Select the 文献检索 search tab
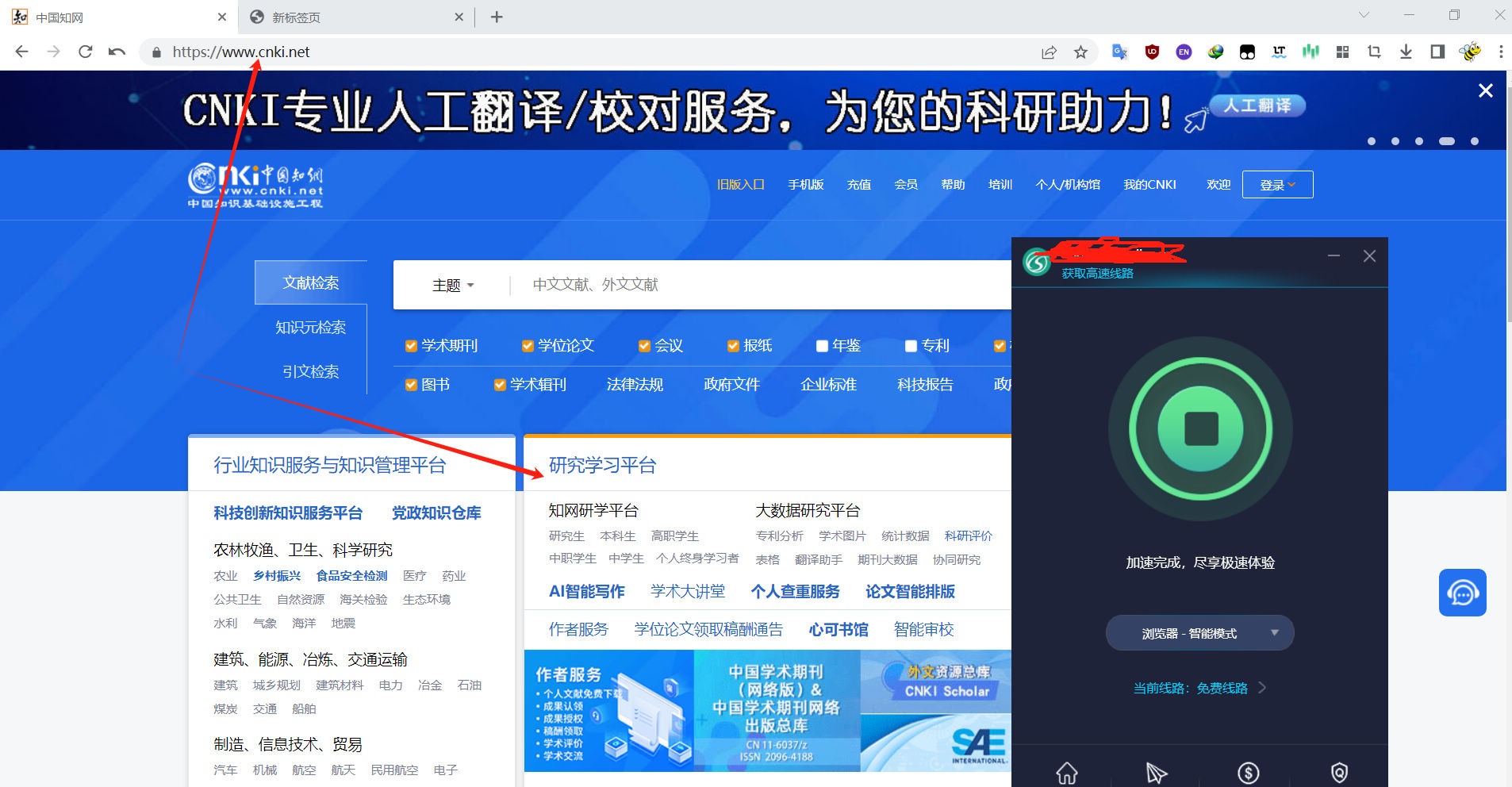Viewport: 1512px width, 787px height. 311,282
